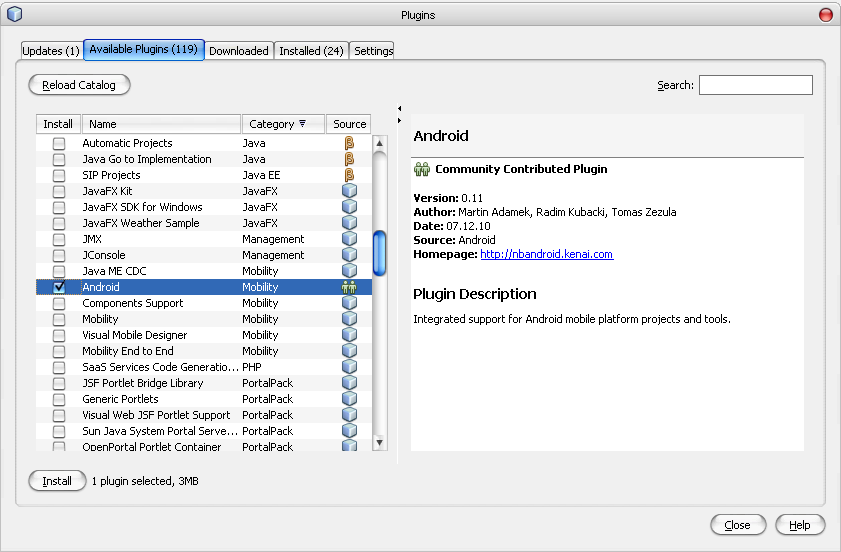Click the cube icon for Visual Web JSF Portlet Support
Viewport: 841px width, 552px height.
pyautogui.click(x=349, y=415)
